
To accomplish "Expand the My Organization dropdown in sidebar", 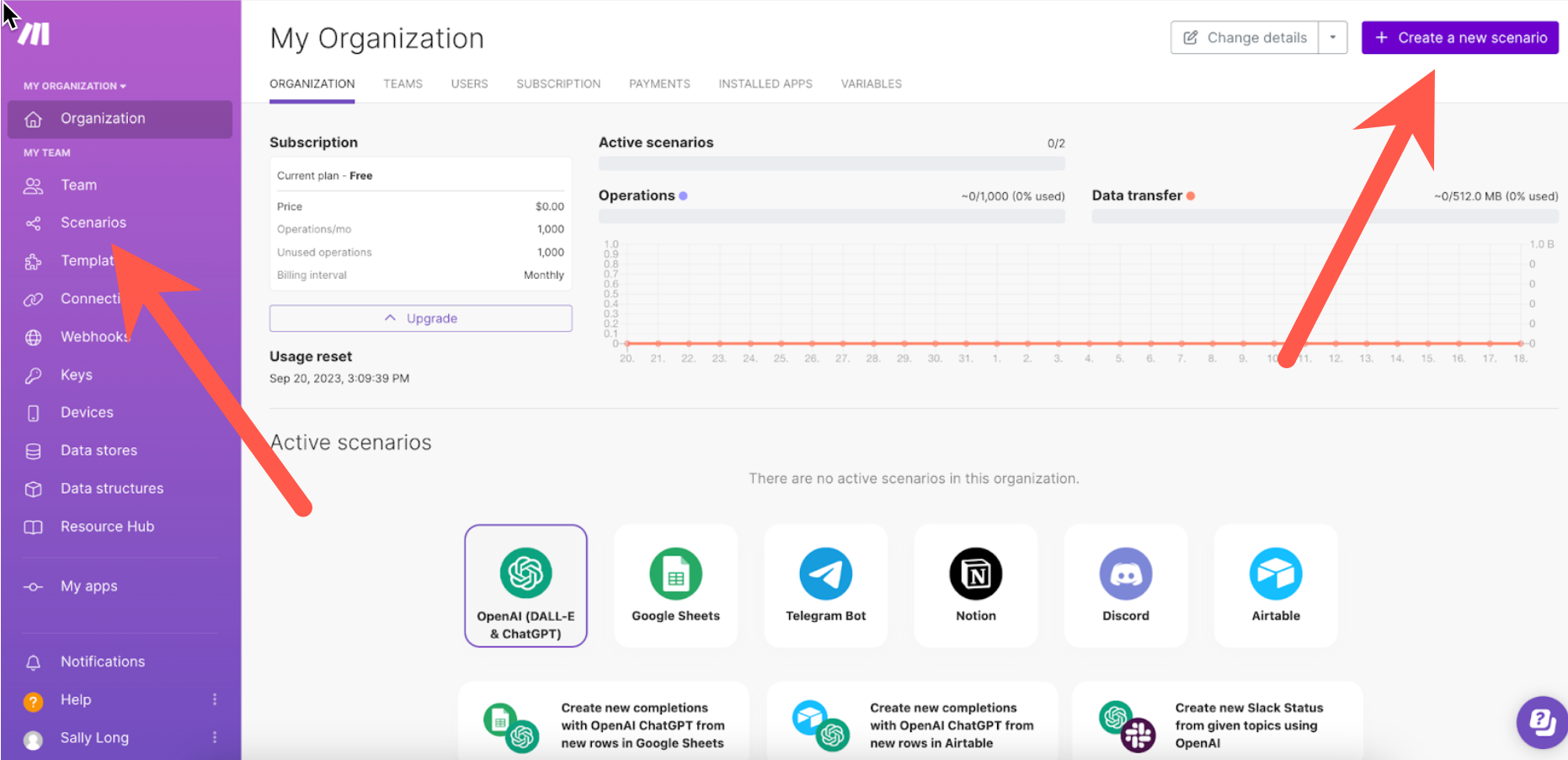I will coord(75,86).
